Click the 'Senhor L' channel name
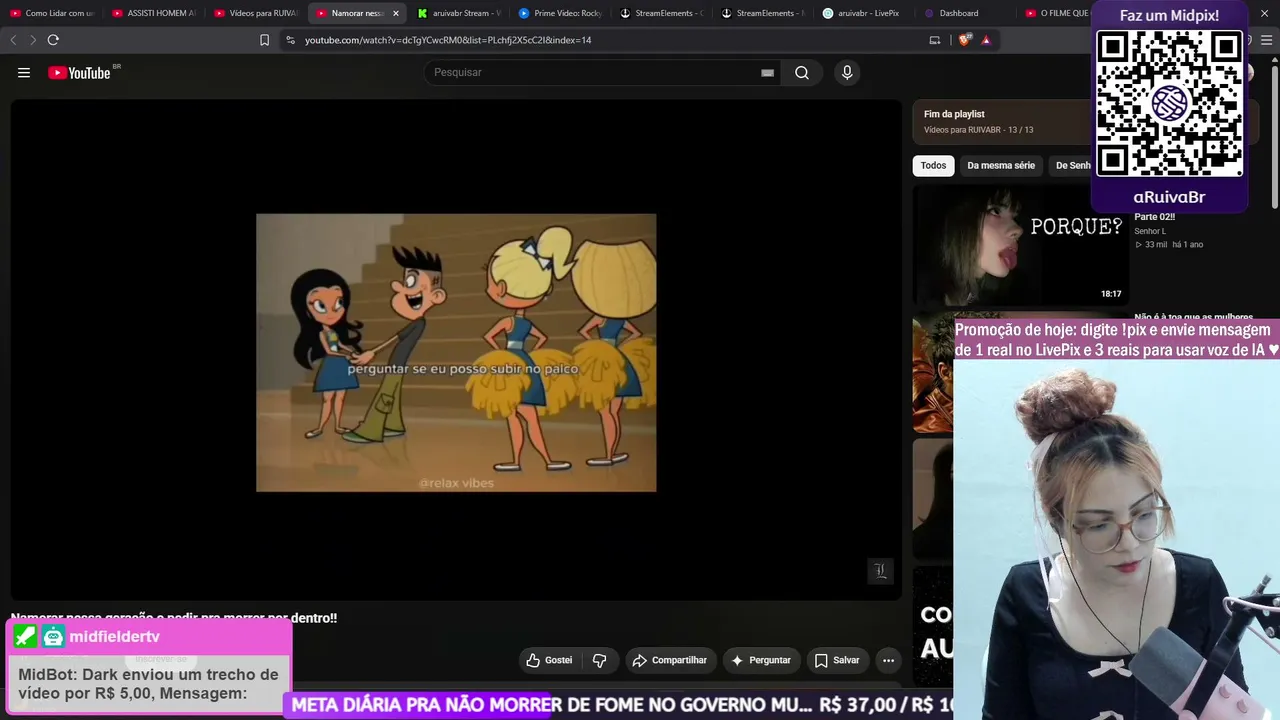1280x720 pixels. (x=1150, y=231)
